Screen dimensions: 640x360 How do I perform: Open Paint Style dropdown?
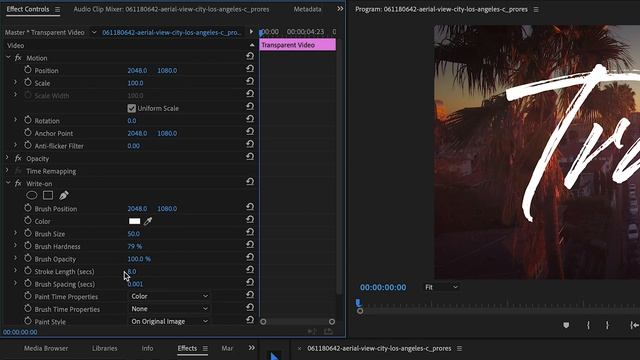tap(169, 322)
